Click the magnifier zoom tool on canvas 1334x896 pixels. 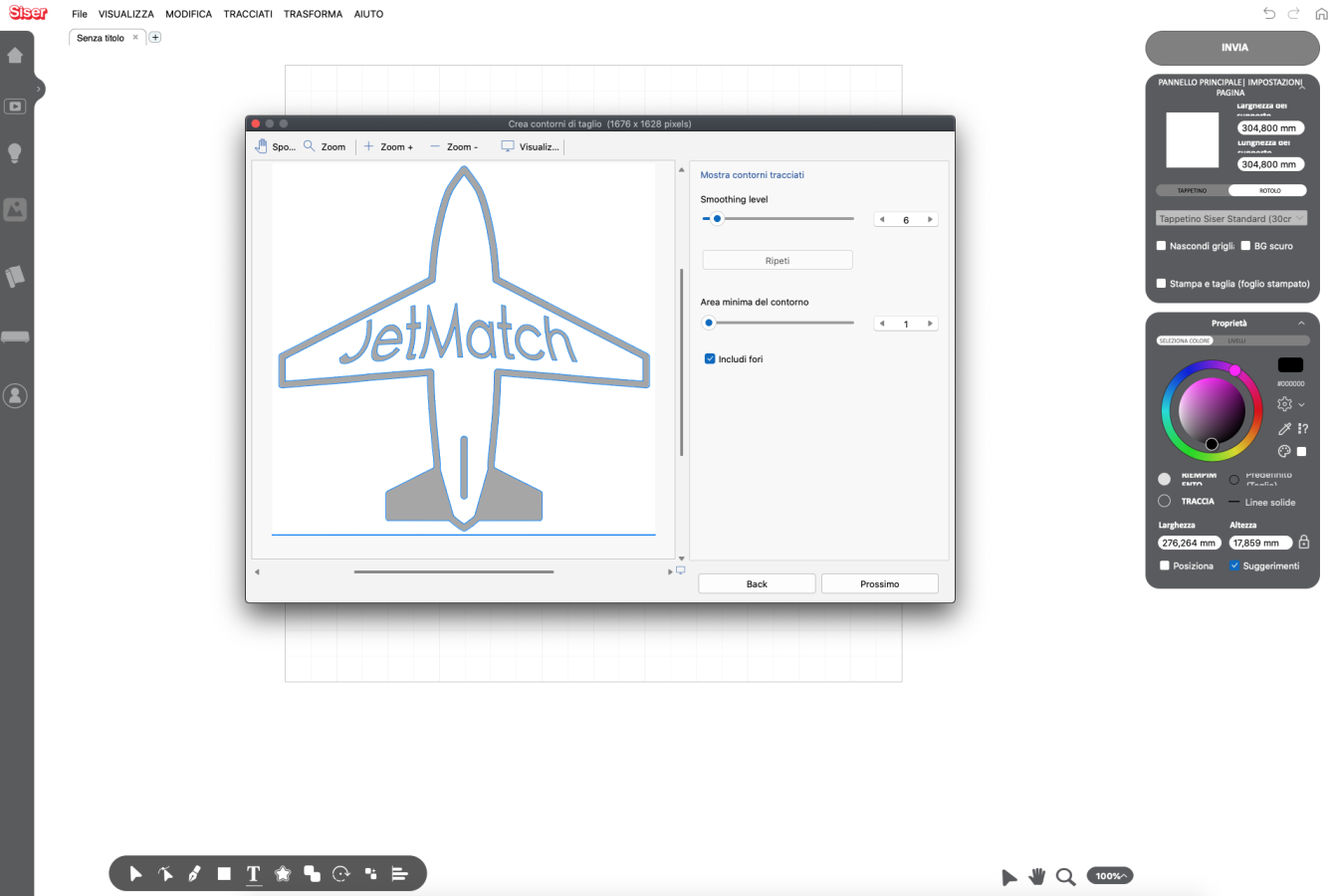coord(1065,876)
